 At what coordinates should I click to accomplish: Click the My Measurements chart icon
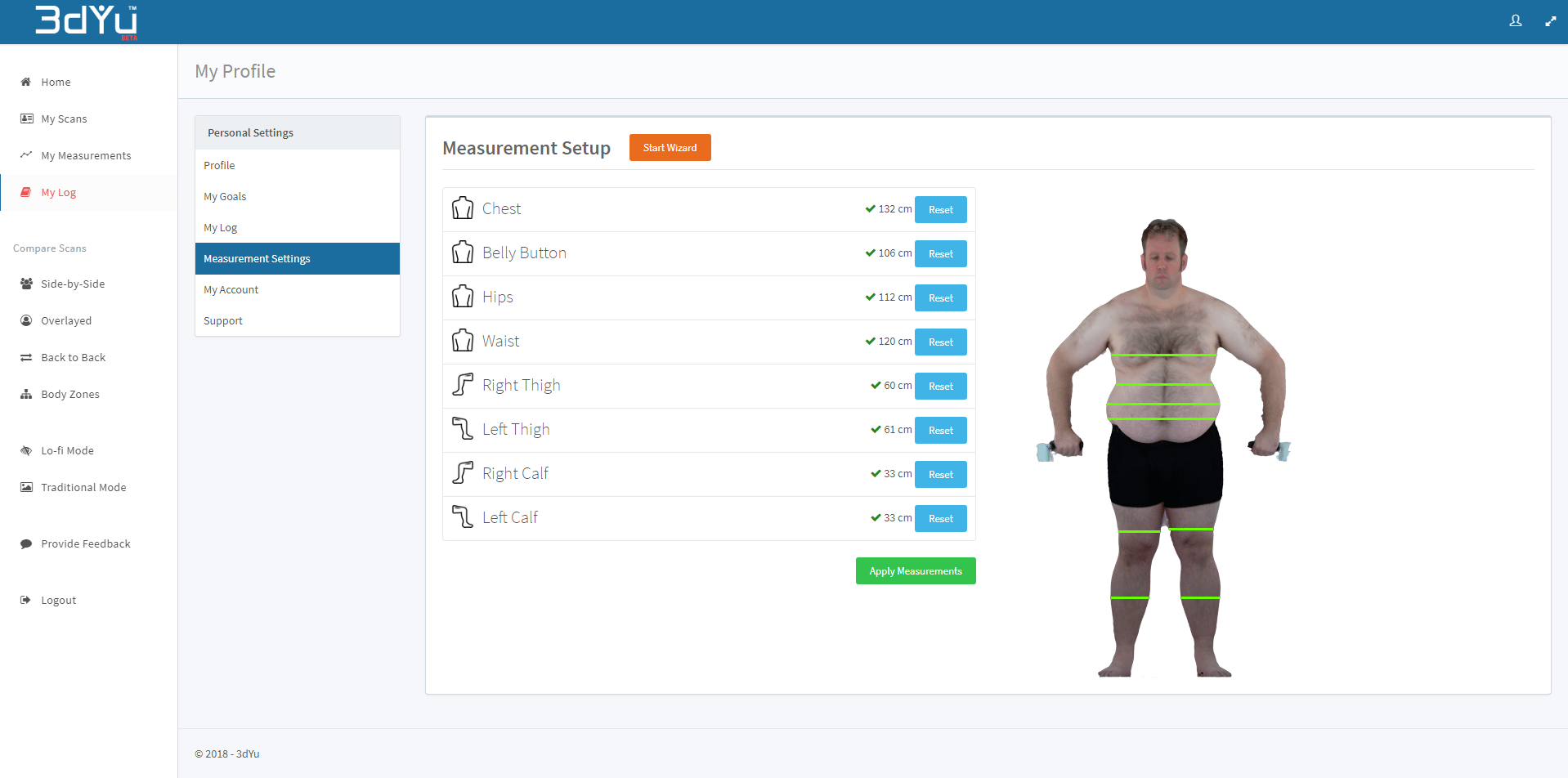[26, 155]
